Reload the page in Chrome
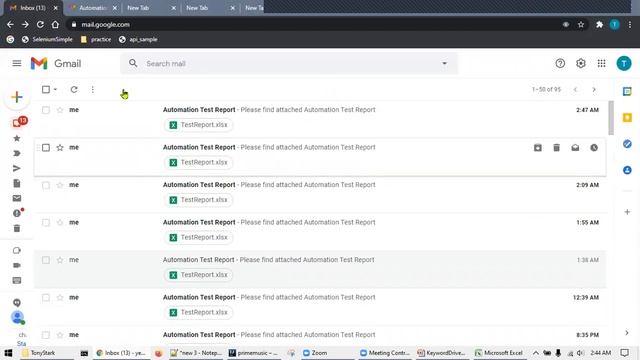 pos(40,24)
